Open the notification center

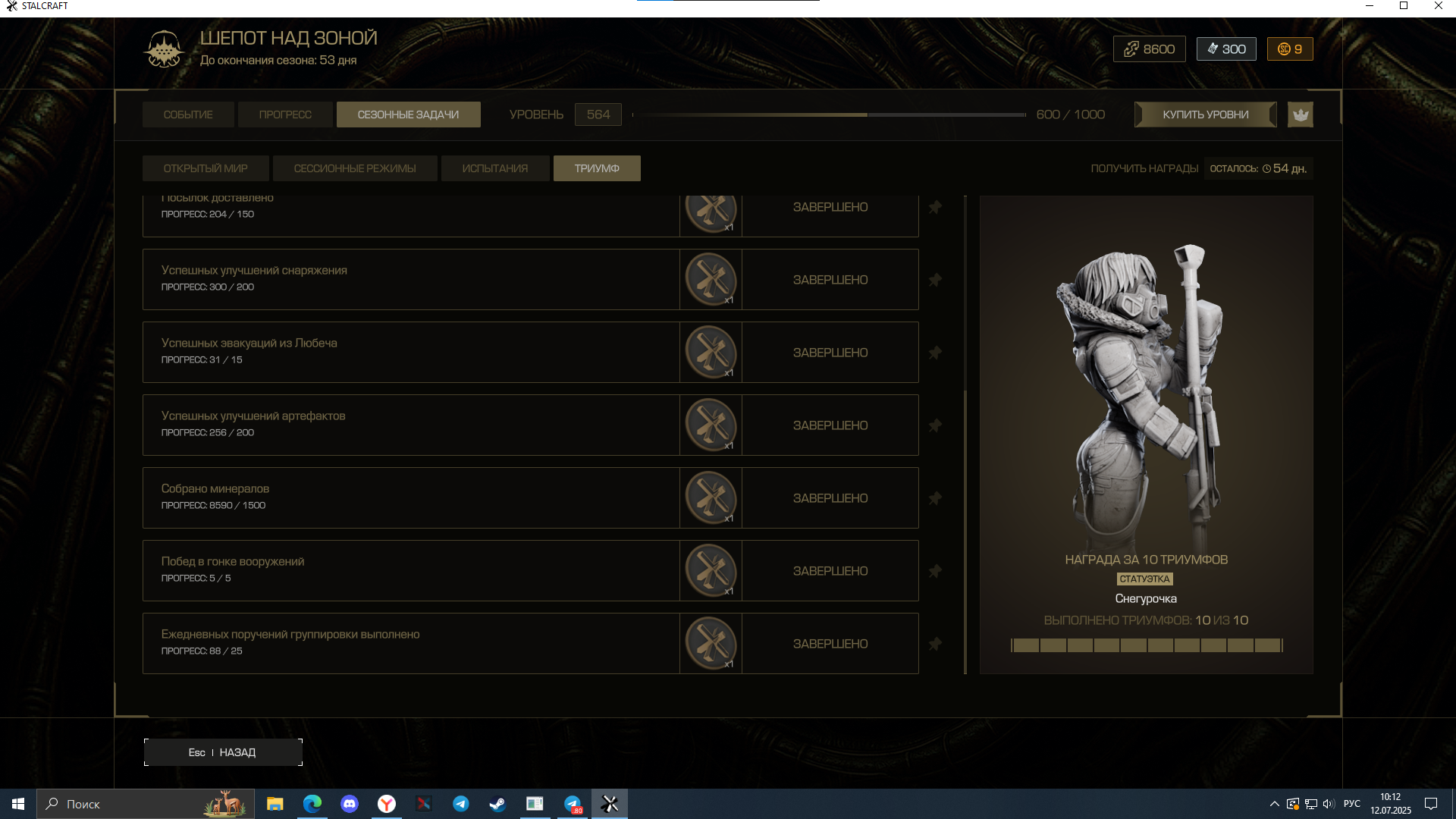click(x=1431, y=804)
